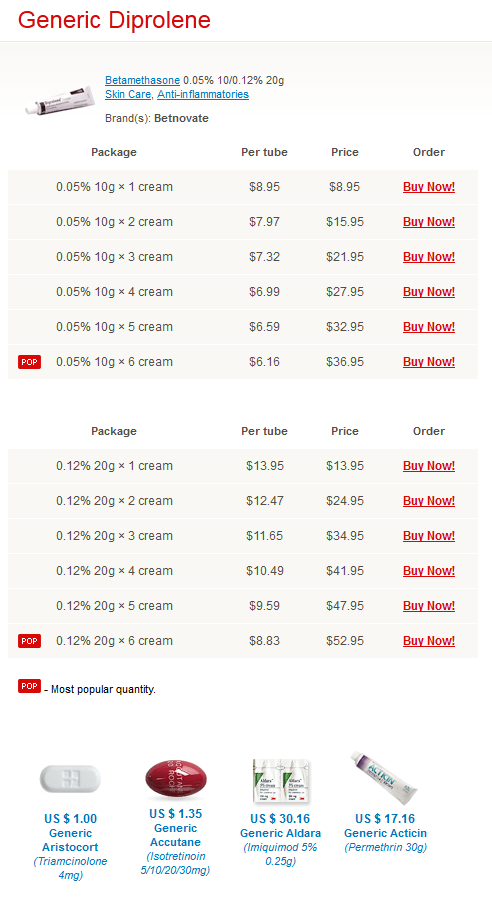This screenshot has height=899, width=492.
Task: Buy Now for 0.05% 10g × 1 cream
Action: 429,187
